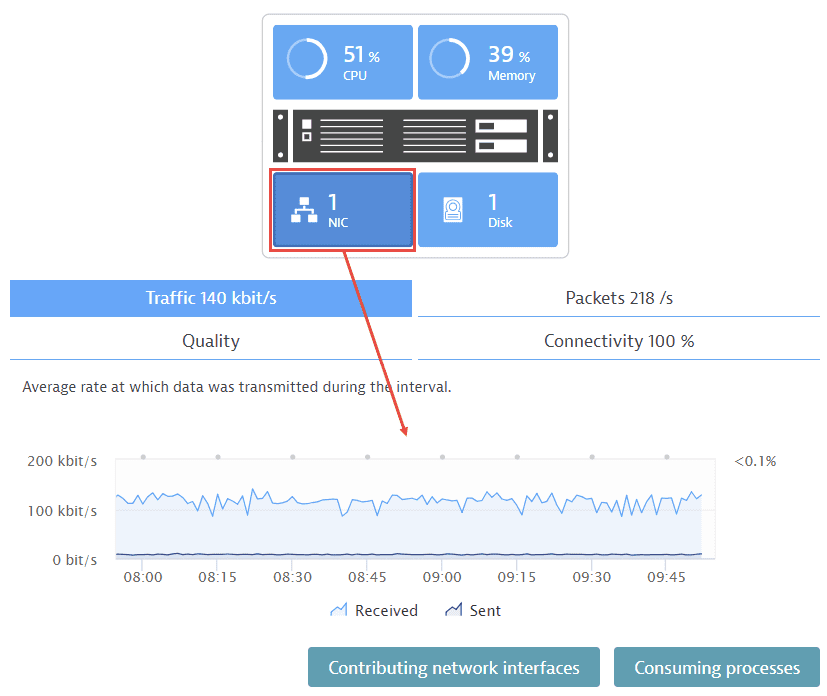Switch to the Connectivity 100 % tab
The height and width of the screenshot is (696, 827).
619,341
